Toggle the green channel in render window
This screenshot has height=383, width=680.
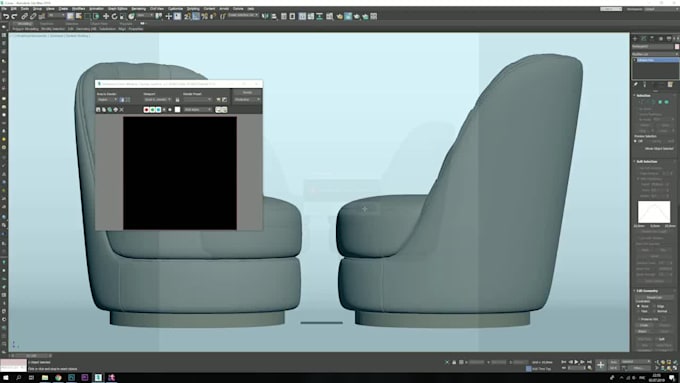tap(152, 110)
